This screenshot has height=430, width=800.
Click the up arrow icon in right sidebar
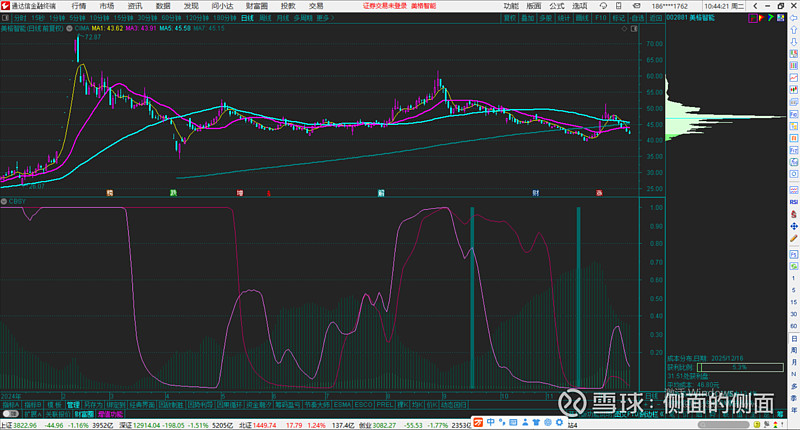coord(794,30)
